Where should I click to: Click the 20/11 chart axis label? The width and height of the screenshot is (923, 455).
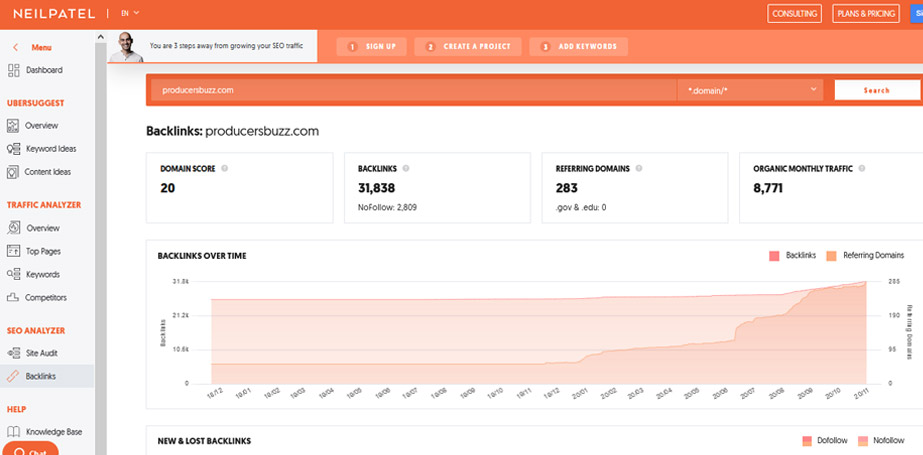(862, 393)
